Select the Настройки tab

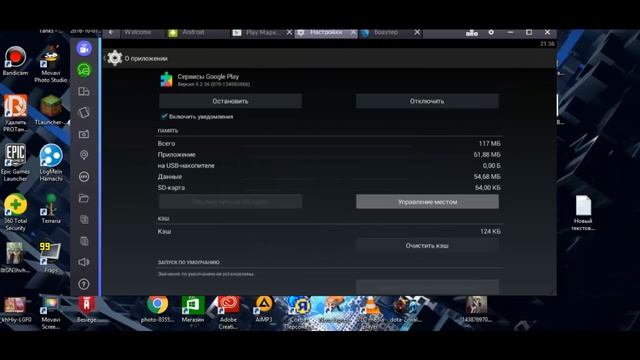326,32
